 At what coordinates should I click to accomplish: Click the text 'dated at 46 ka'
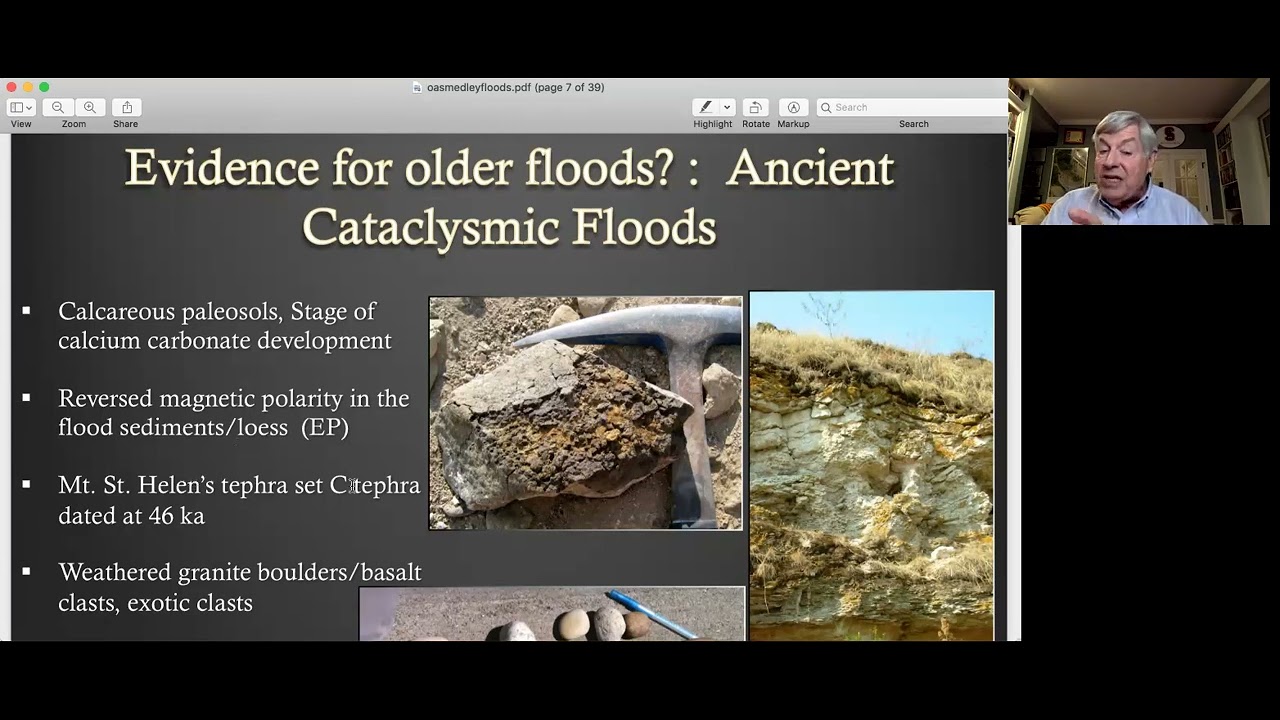pos(131,516)
